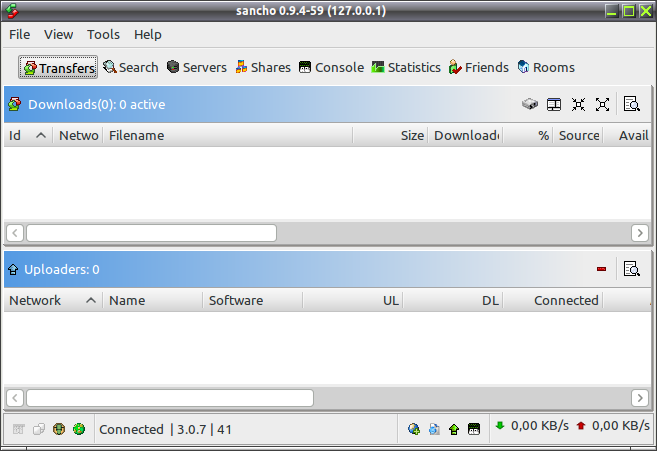Toggle the clients pane layout icon
The image size is (657, 451).
pyautogui.click(x=554, y=104)
